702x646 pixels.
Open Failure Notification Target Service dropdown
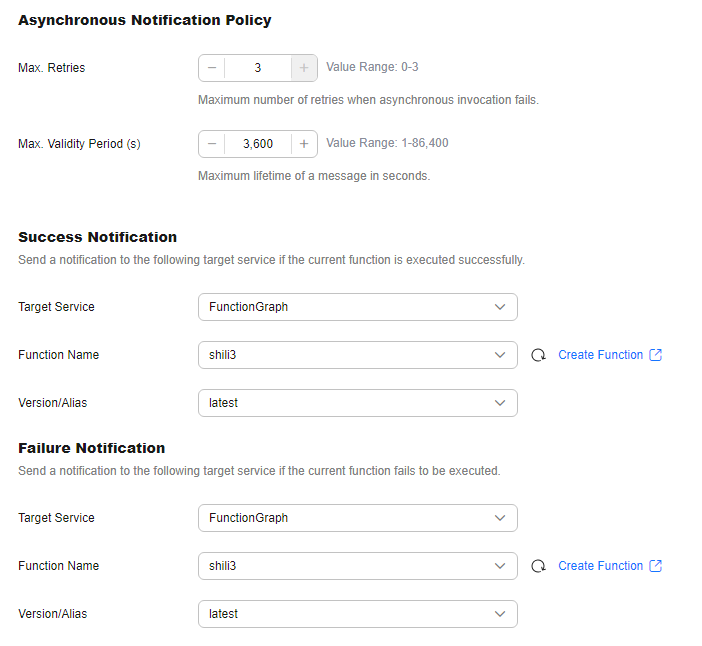point(358,518)
